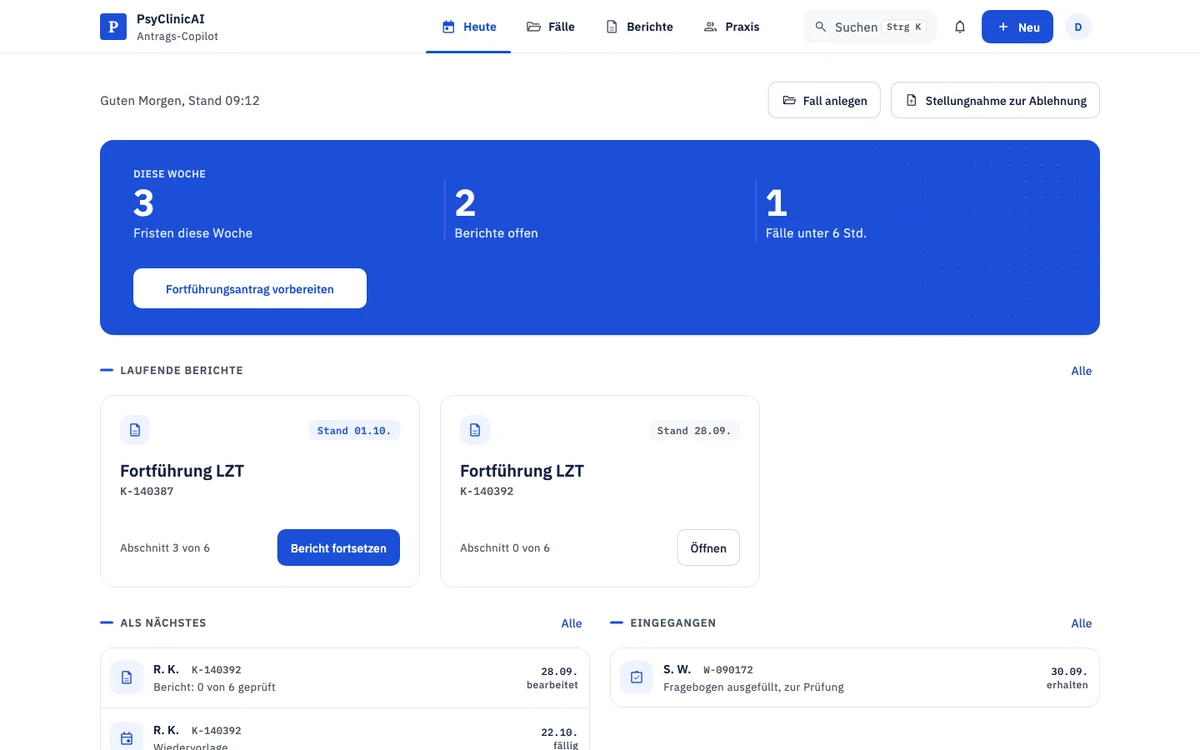This screenshot has height=750, width=1200.
Task: Show all under Als Nächstes
Action: tap(571, 623)
